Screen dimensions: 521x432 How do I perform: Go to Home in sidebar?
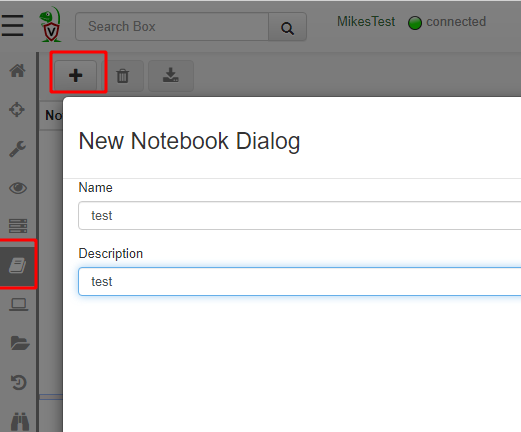(17, 71)
